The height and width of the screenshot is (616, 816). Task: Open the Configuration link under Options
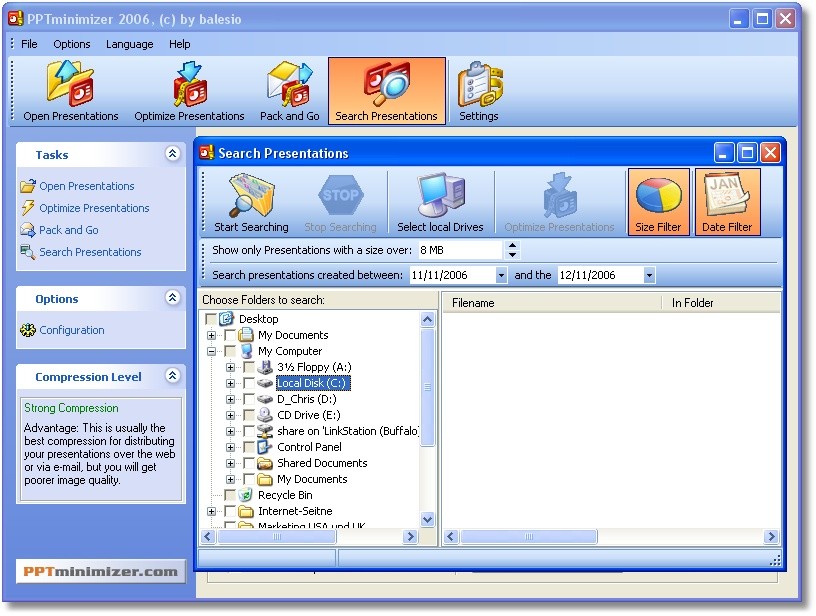click(x=72, y=330)
